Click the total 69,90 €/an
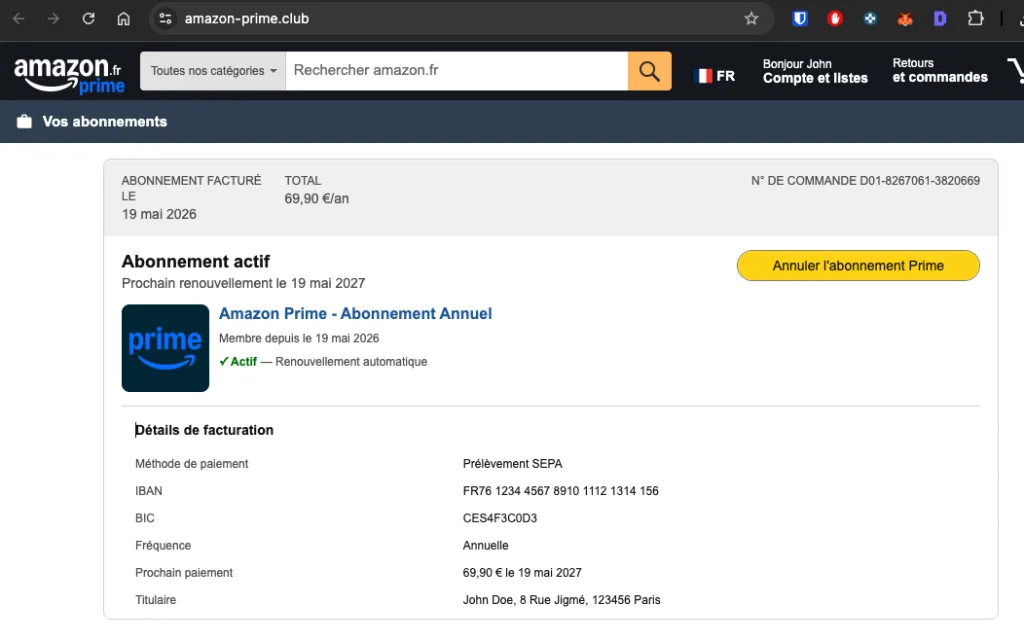Viewport: 1024px width, 640px height. [x=317, y=199]
